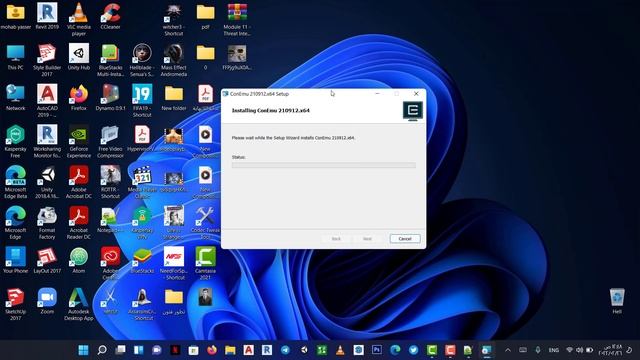640x360 pixels.
Task: Select the CCleaner desktop shortcut
Action: [110, 16]
